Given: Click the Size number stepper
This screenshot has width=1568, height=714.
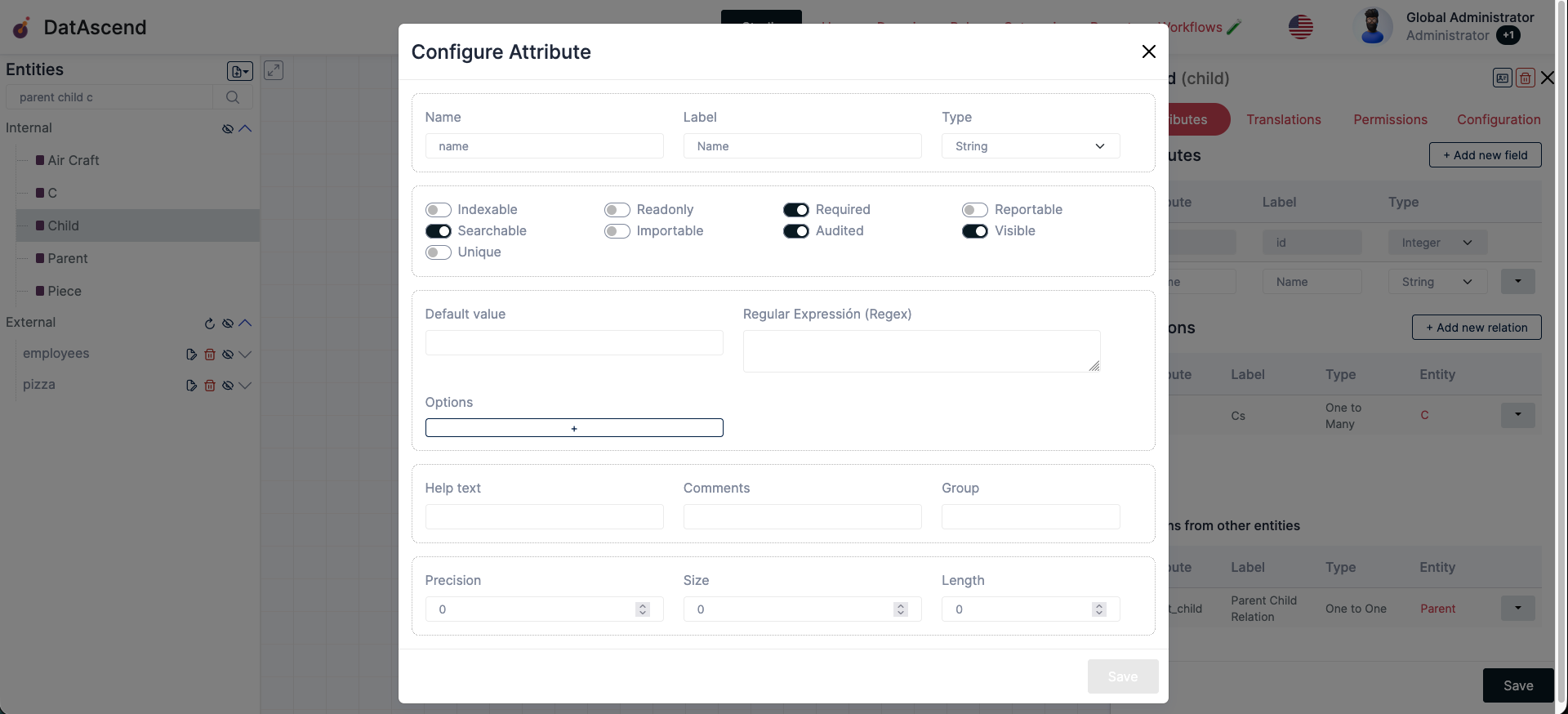Looking at the screenshot, I should [901, 609].
